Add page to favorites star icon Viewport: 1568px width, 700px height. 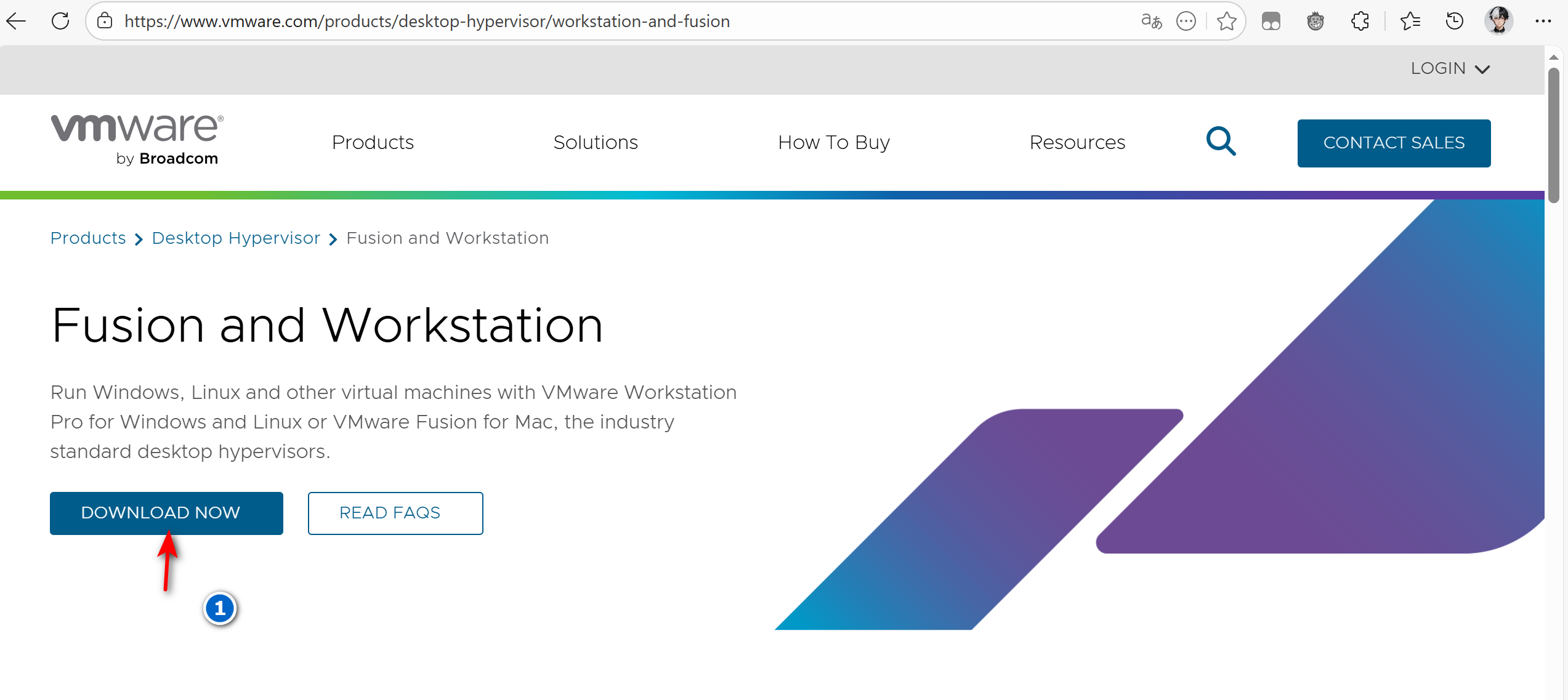click(1226, 22)
